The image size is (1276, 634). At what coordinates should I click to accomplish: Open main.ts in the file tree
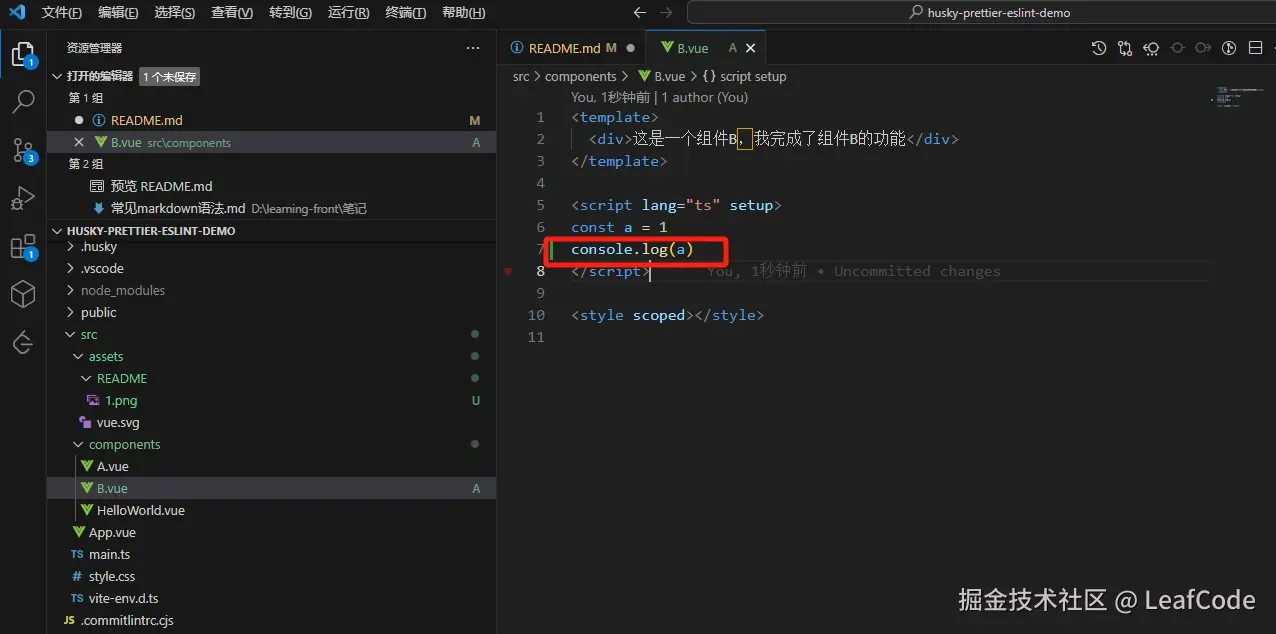click(x=271, y=554)
